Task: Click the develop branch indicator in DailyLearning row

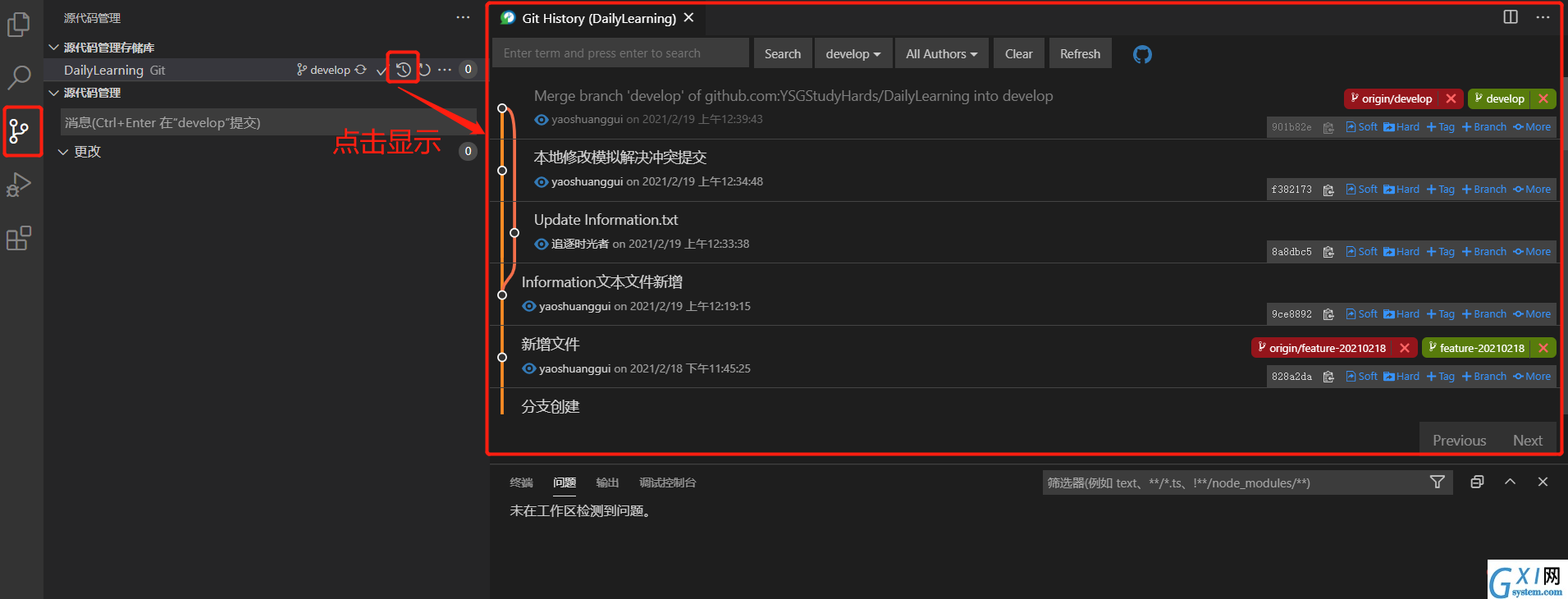Action: click(323, 70)
